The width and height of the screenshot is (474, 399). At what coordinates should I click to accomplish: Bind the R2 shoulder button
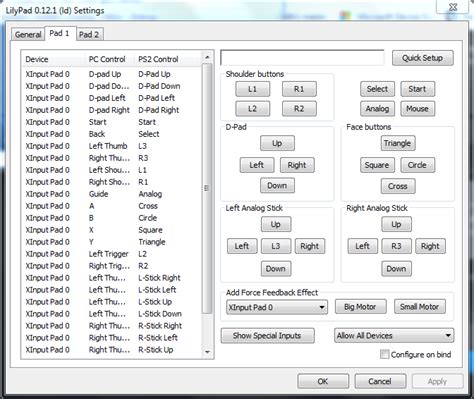click(299, 109)
